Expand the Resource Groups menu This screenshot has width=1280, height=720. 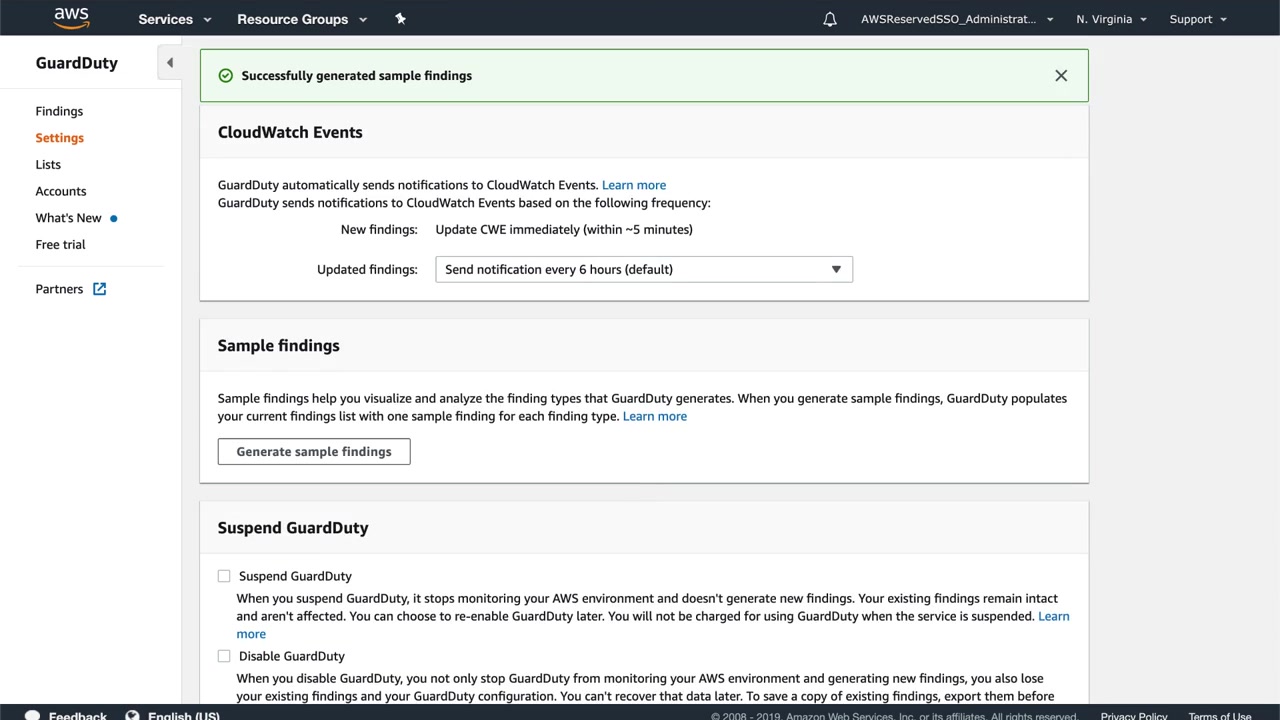(302, 19)
